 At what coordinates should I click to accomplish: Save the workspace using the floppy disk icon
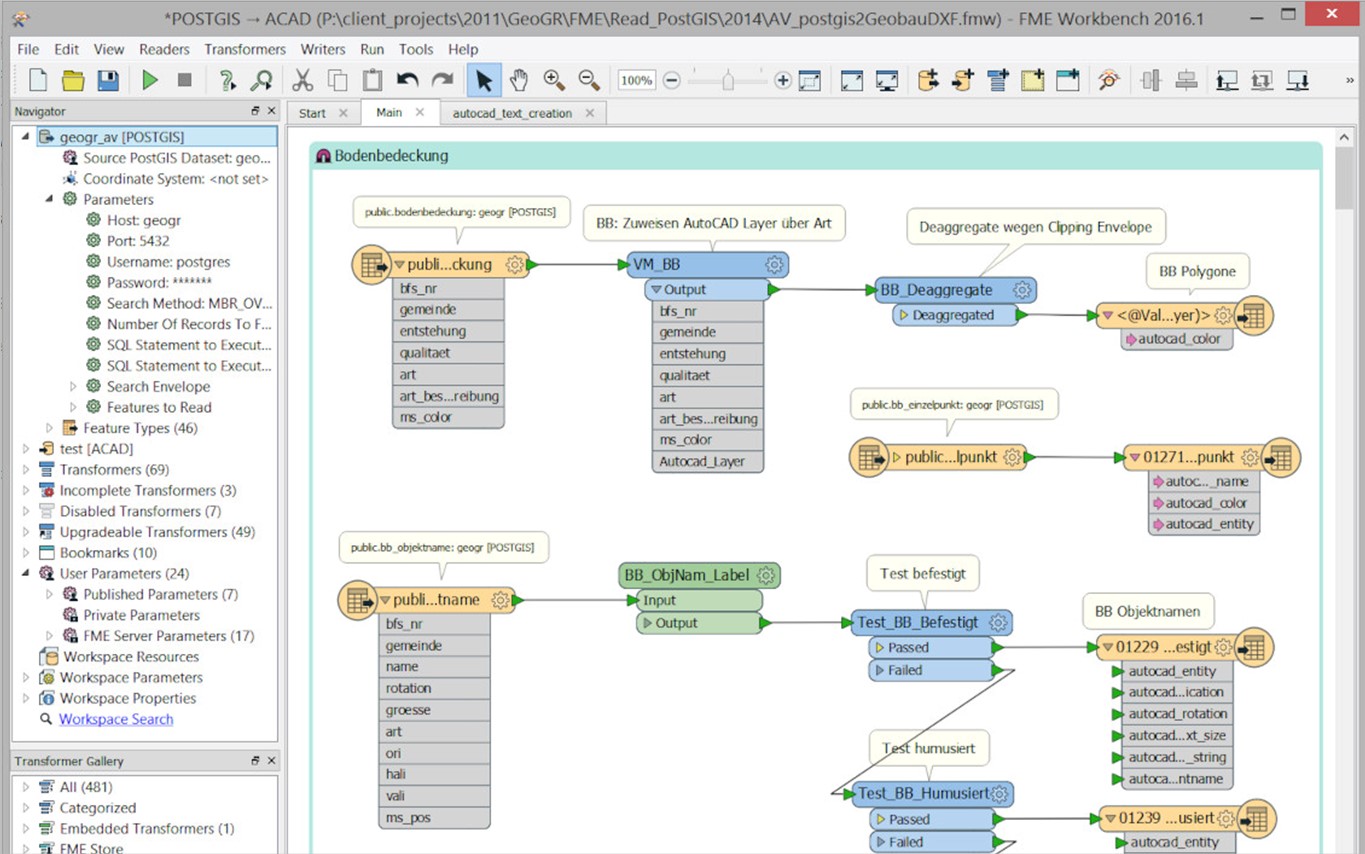tap(107, 81)
